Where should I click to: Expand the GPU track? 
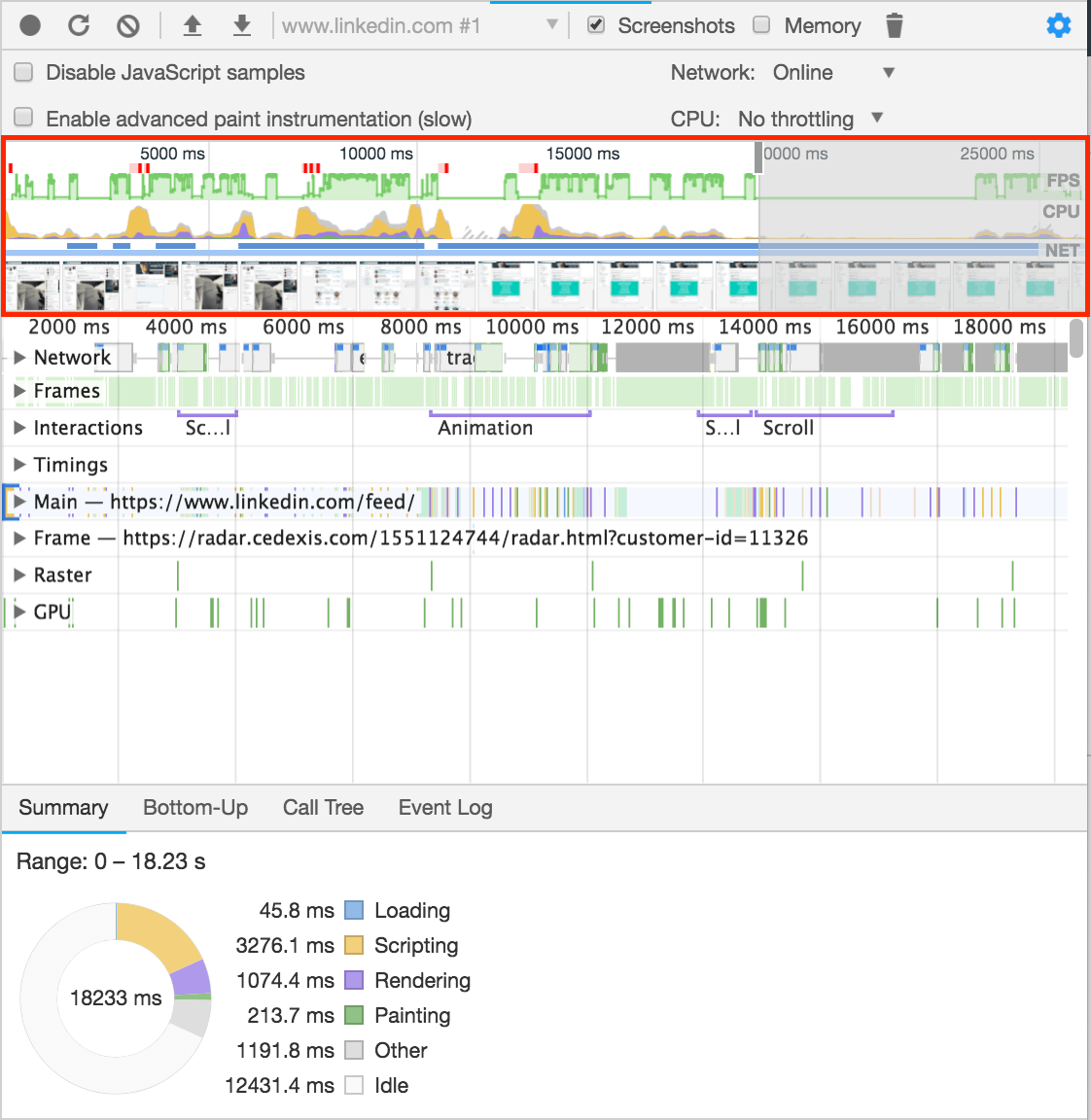click(19, 612)
